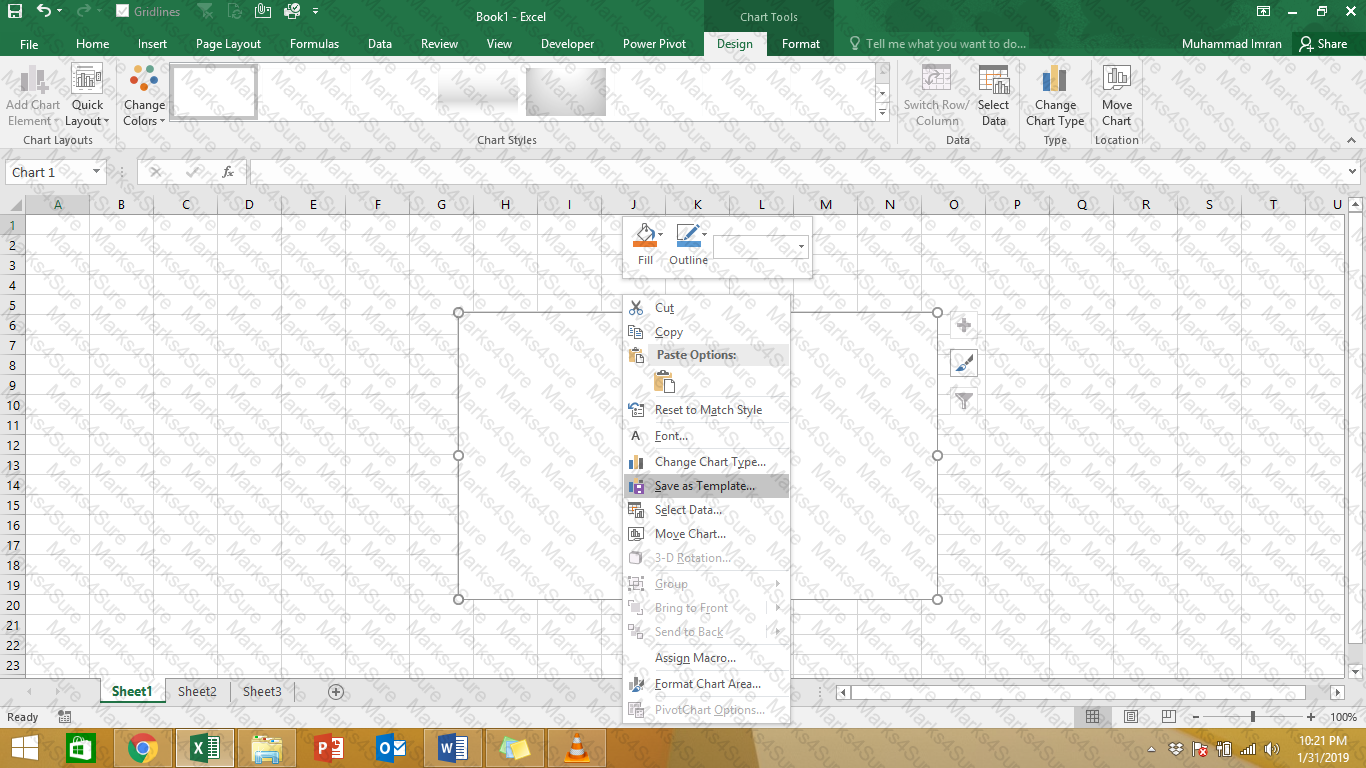Choose Font... from the context menu
The height and width of the screenshot is (768, 1366).
[706, 436]
